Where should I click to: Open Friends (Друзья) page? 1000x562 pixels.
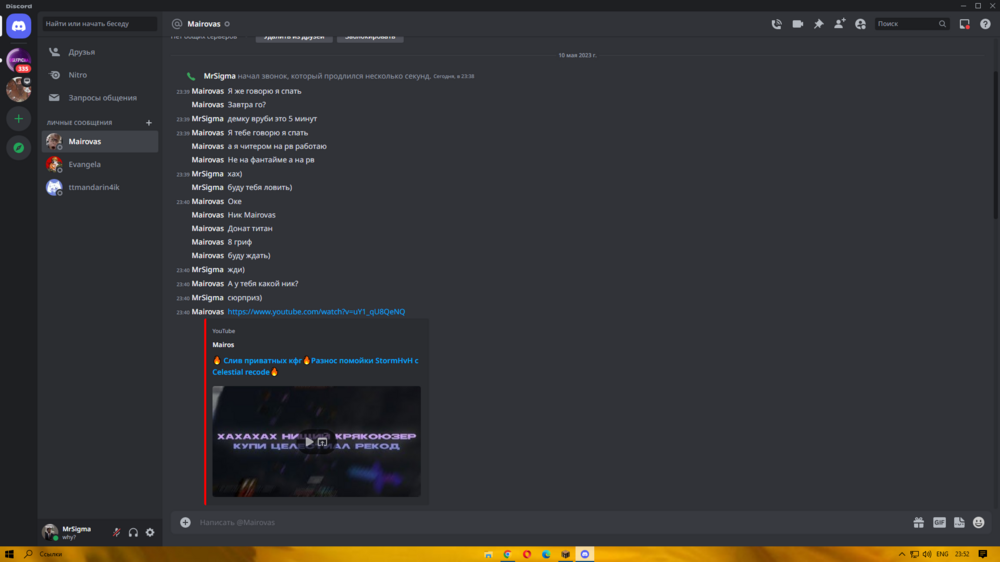point(99,52)
